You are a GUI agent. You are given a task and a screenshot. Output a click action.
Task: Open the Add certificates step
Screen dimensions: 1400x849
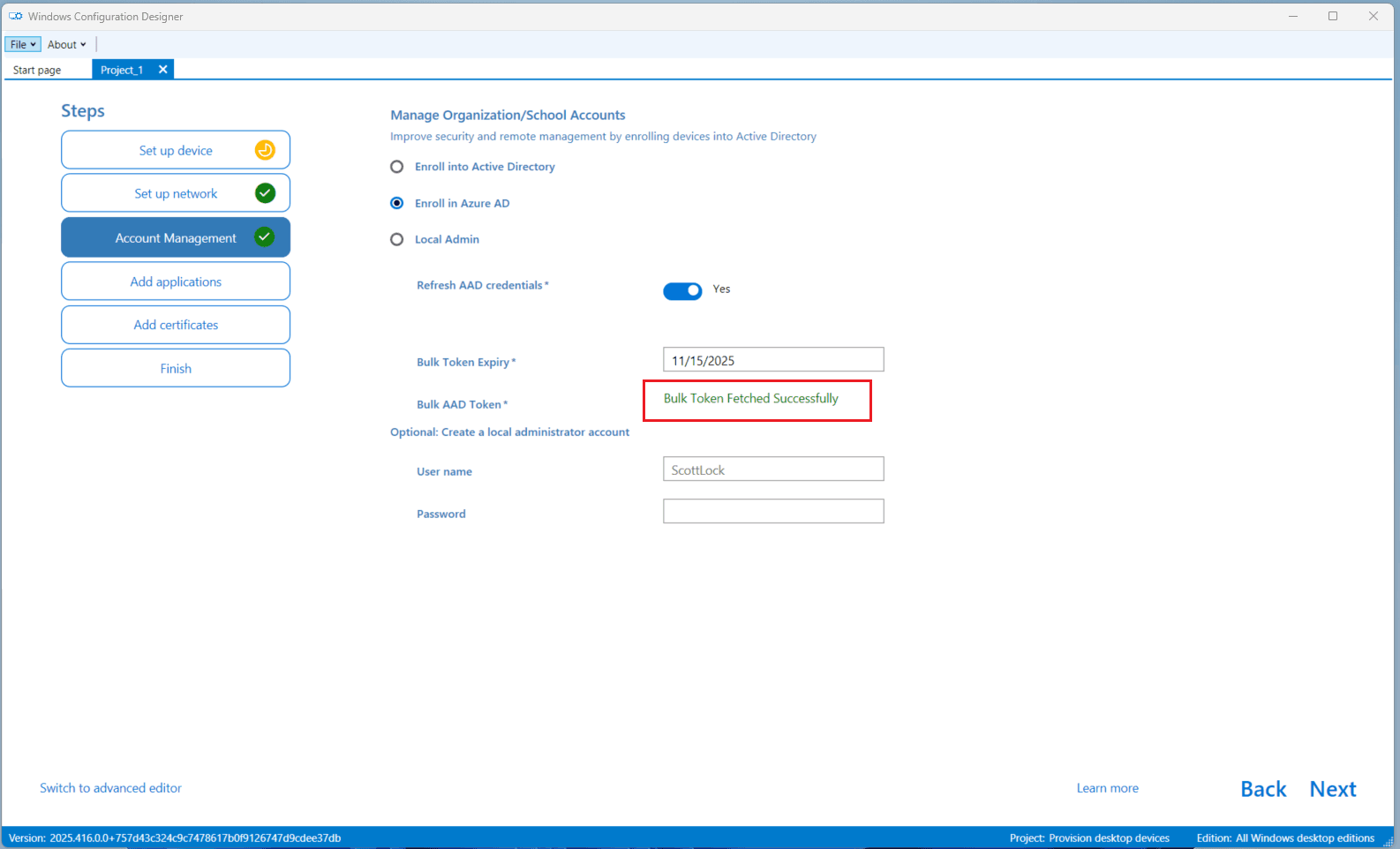(x=176, y=325)
